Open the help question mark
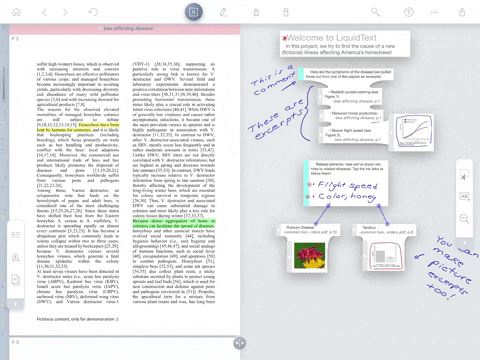 [x=409, y=12]
